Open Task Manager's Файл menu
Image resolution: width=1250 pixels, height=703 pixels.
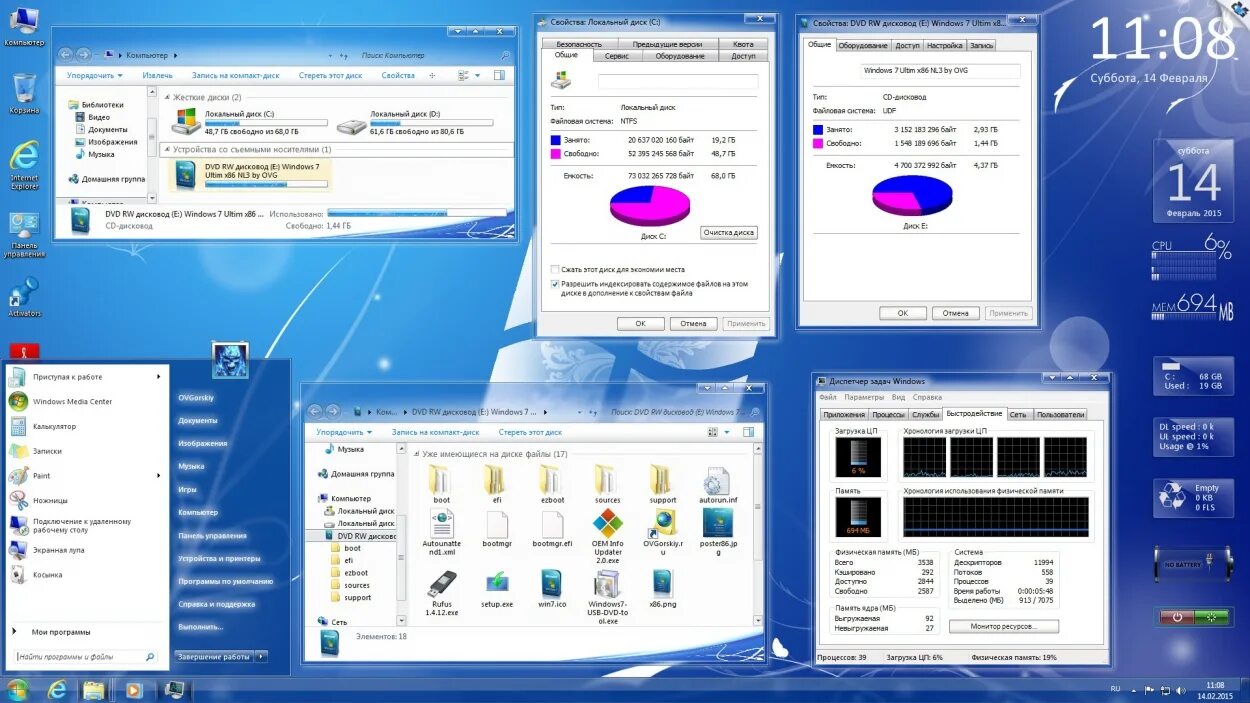coord(828,397)
